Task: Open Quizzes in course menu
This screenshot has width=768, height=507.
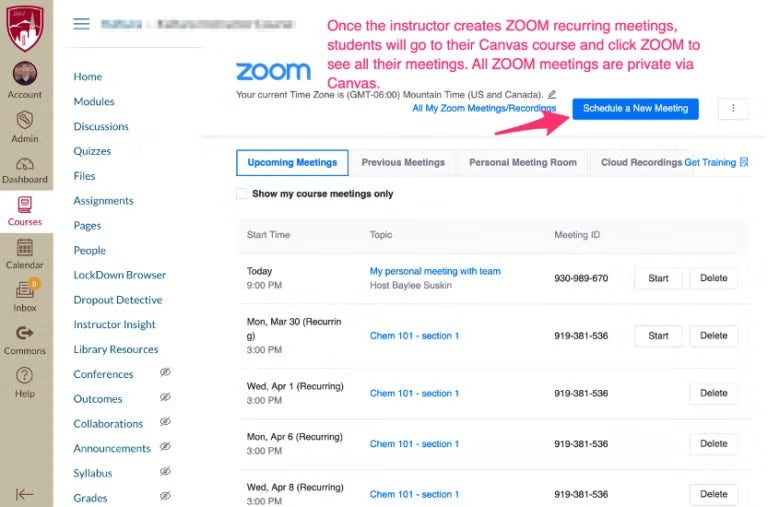Action: coord(92,151)
